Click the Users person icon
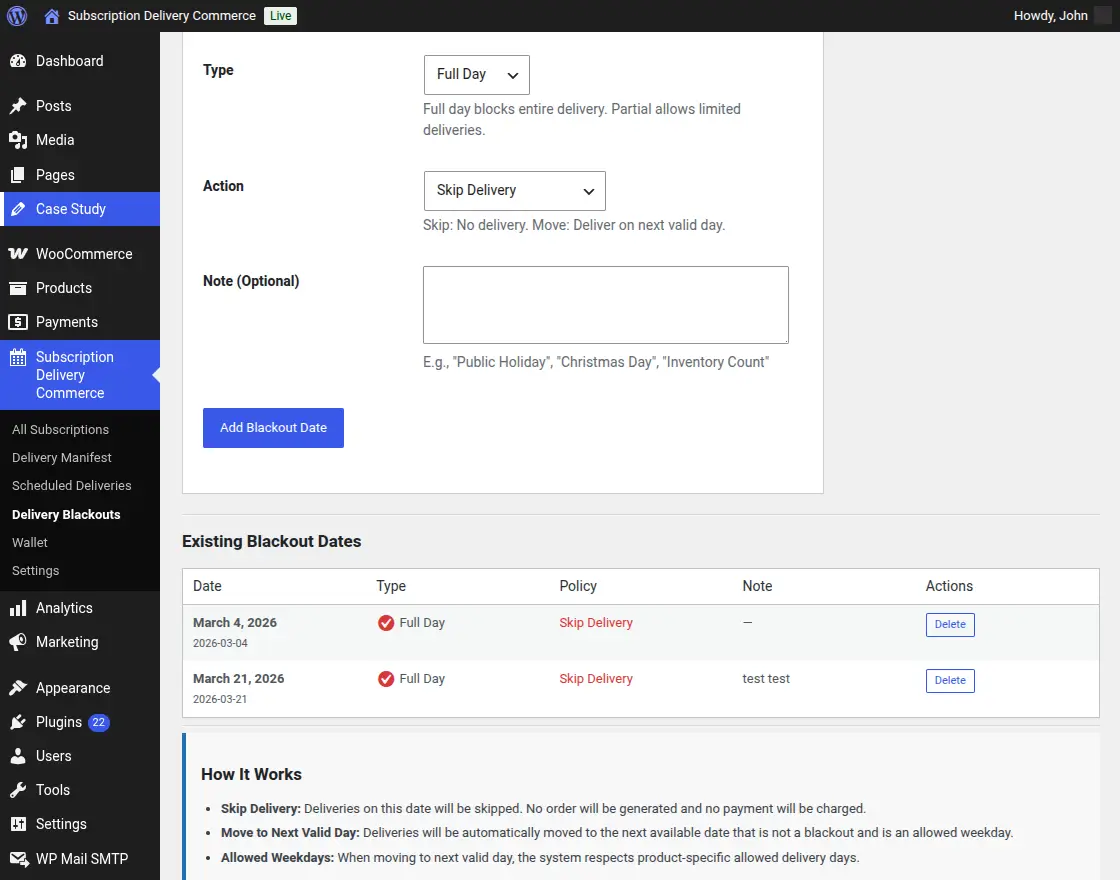Screen dimensions: 1120x880 18,756
